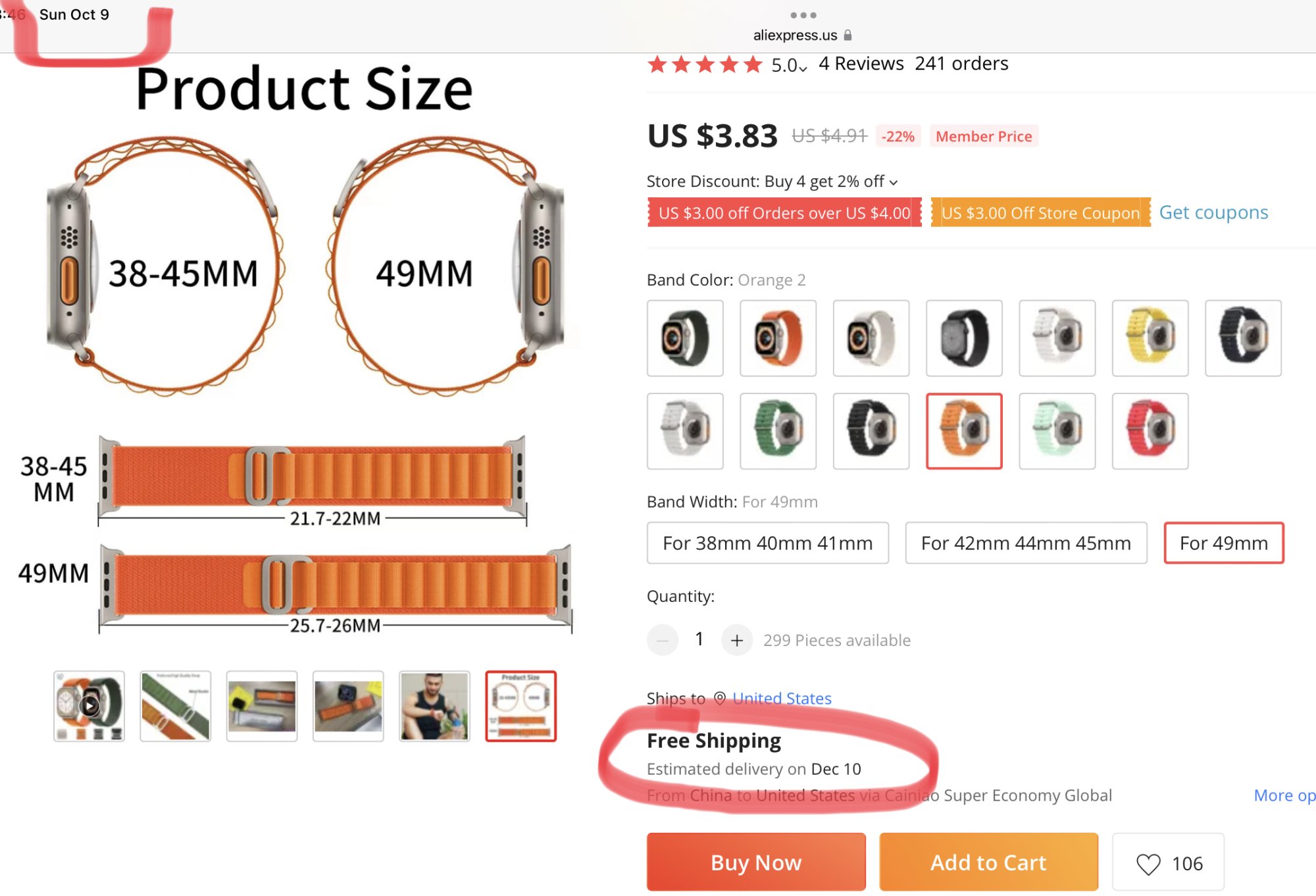Open the 'Get coupons' link

1213,212
